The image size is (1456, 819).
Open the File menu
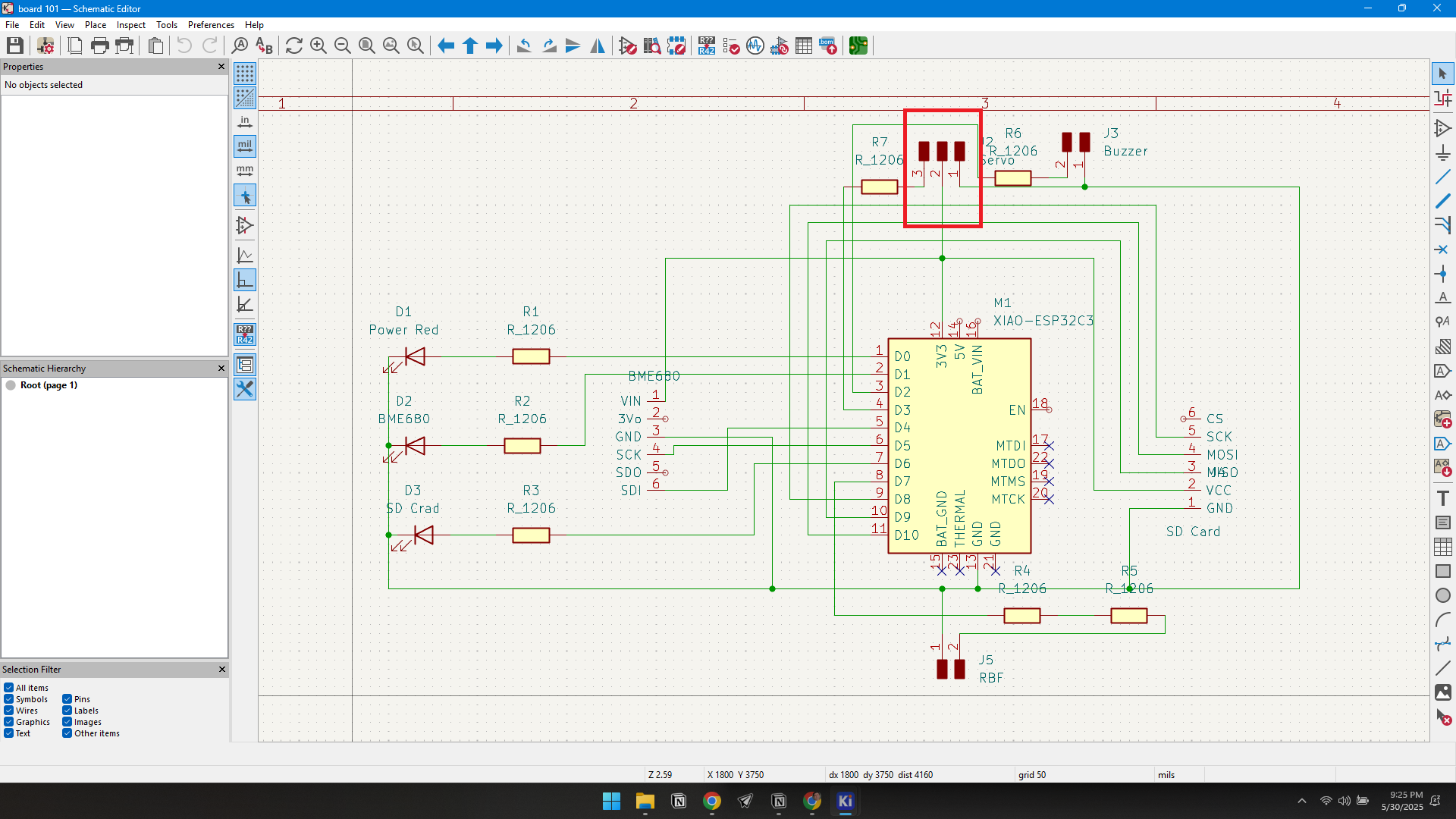tap(12, 25)
